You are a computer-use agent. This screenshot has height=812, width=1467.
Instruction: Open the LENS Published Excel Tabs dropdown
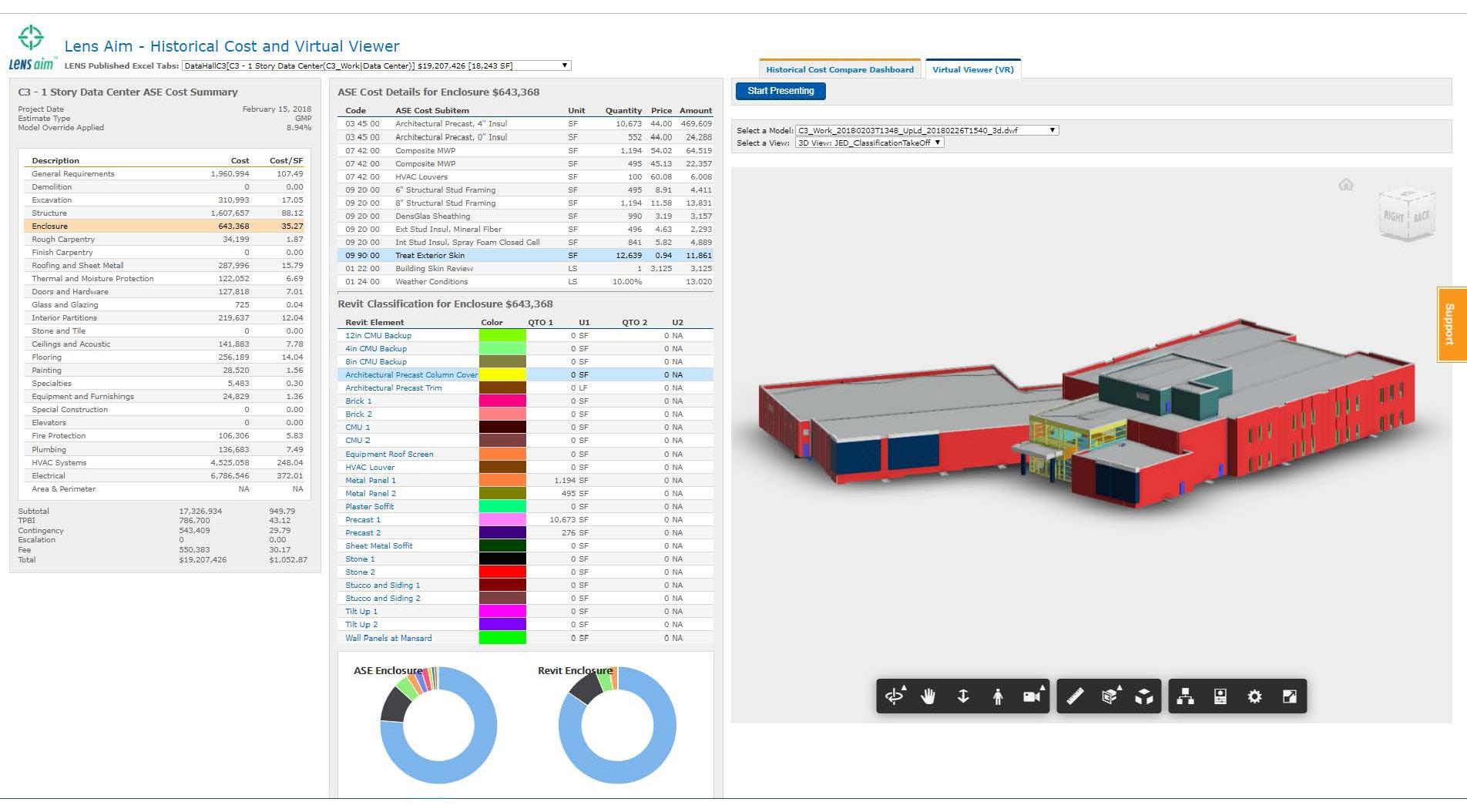tap(377, 65)
